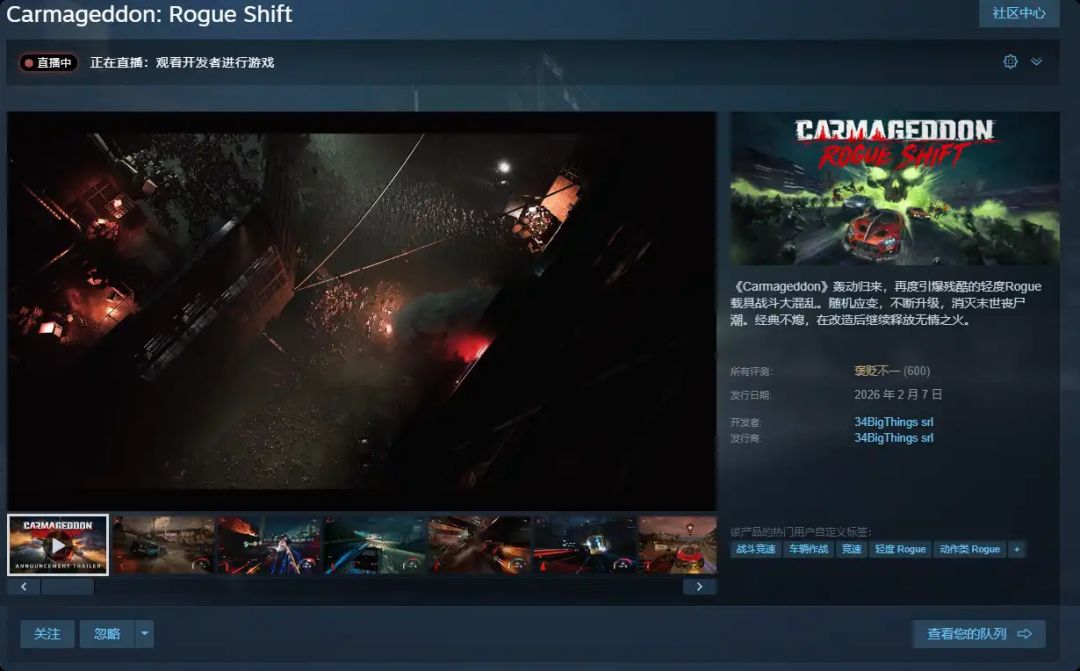
Task: Click the 褒贬不一 review summary
Action: 877,371
